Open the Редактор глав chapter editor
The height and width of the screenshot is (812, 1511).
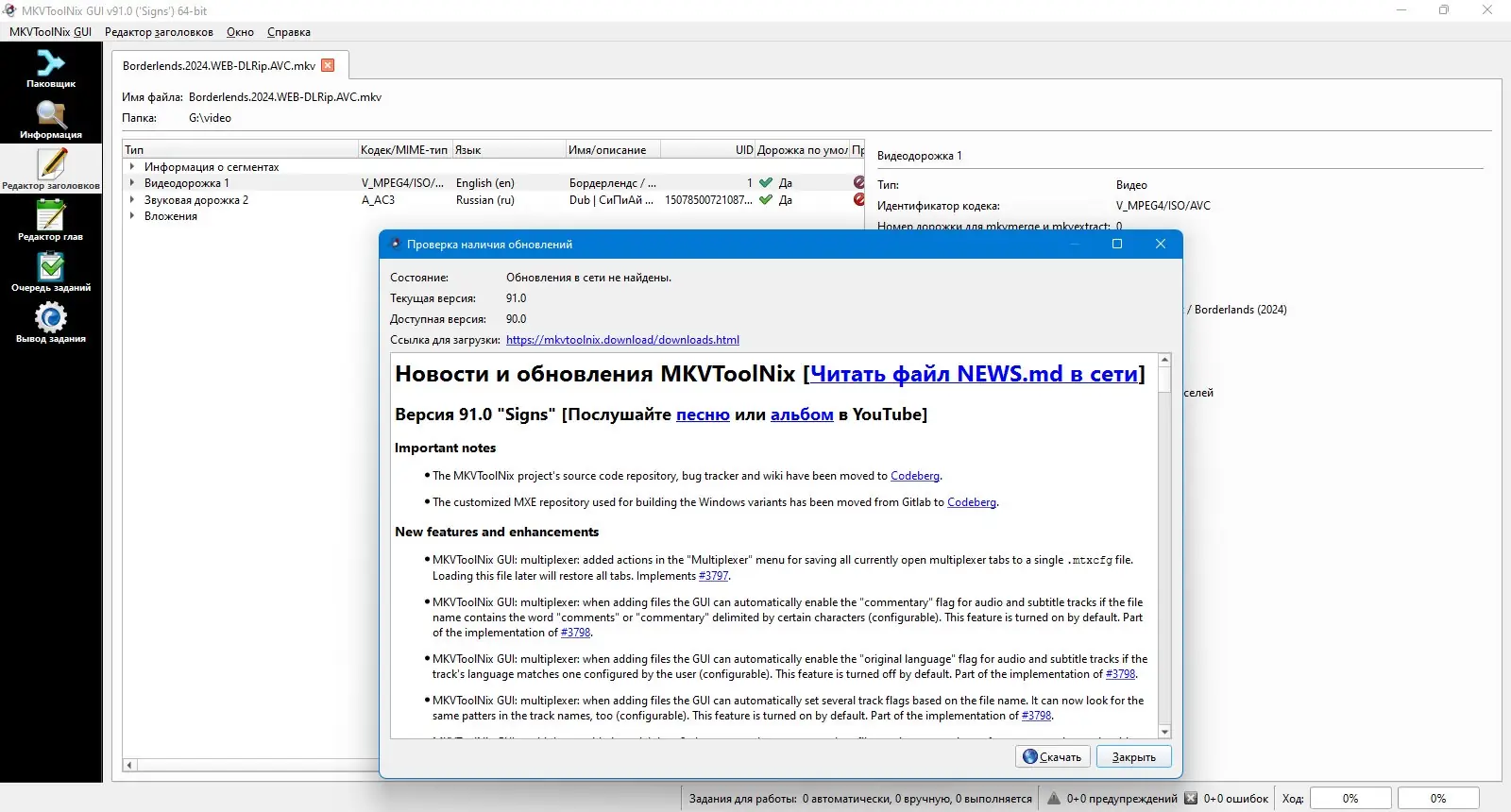click(x=51, y=222)
